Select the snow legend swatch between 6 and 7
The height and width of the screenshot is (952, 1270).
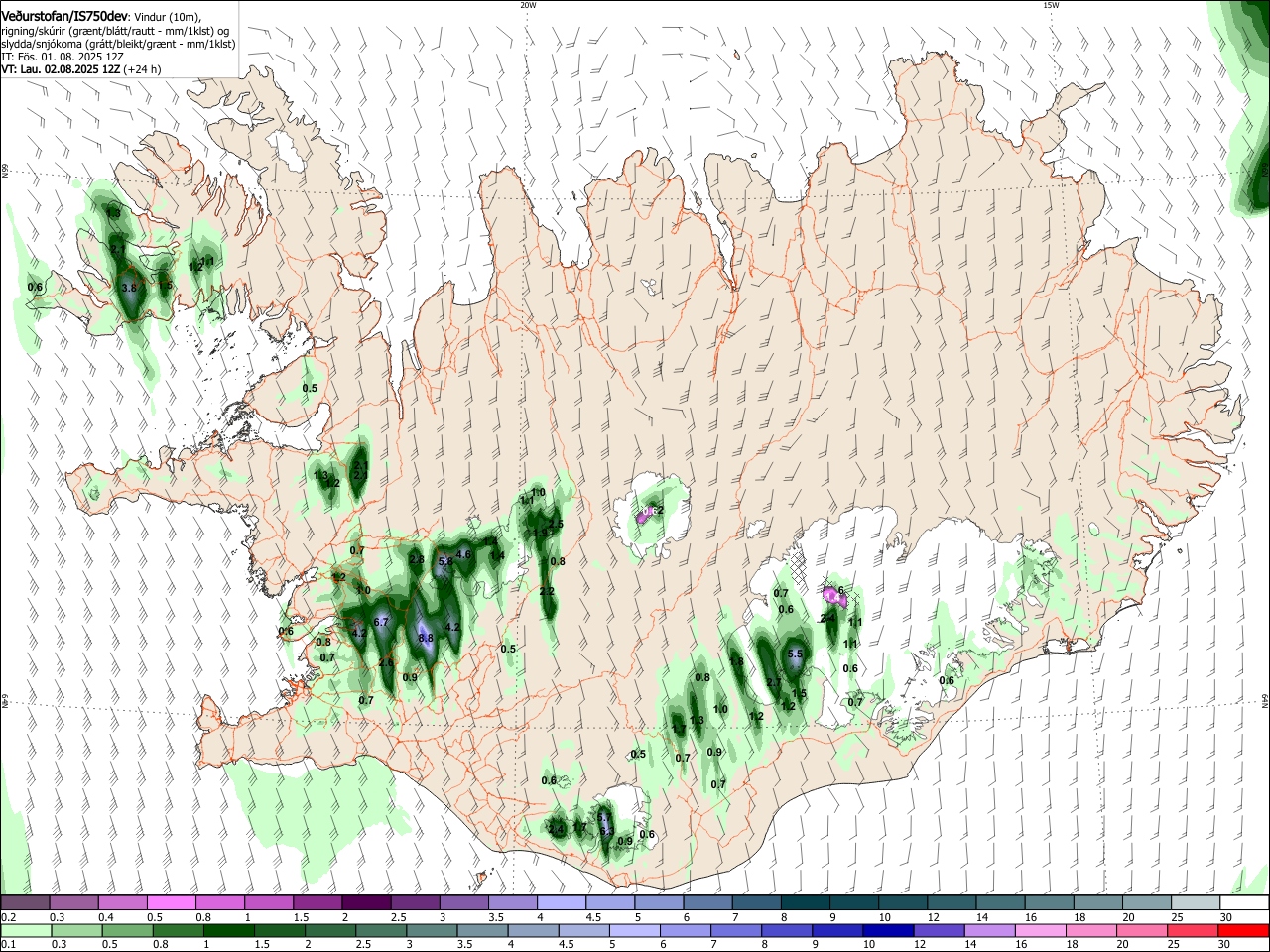707,902
